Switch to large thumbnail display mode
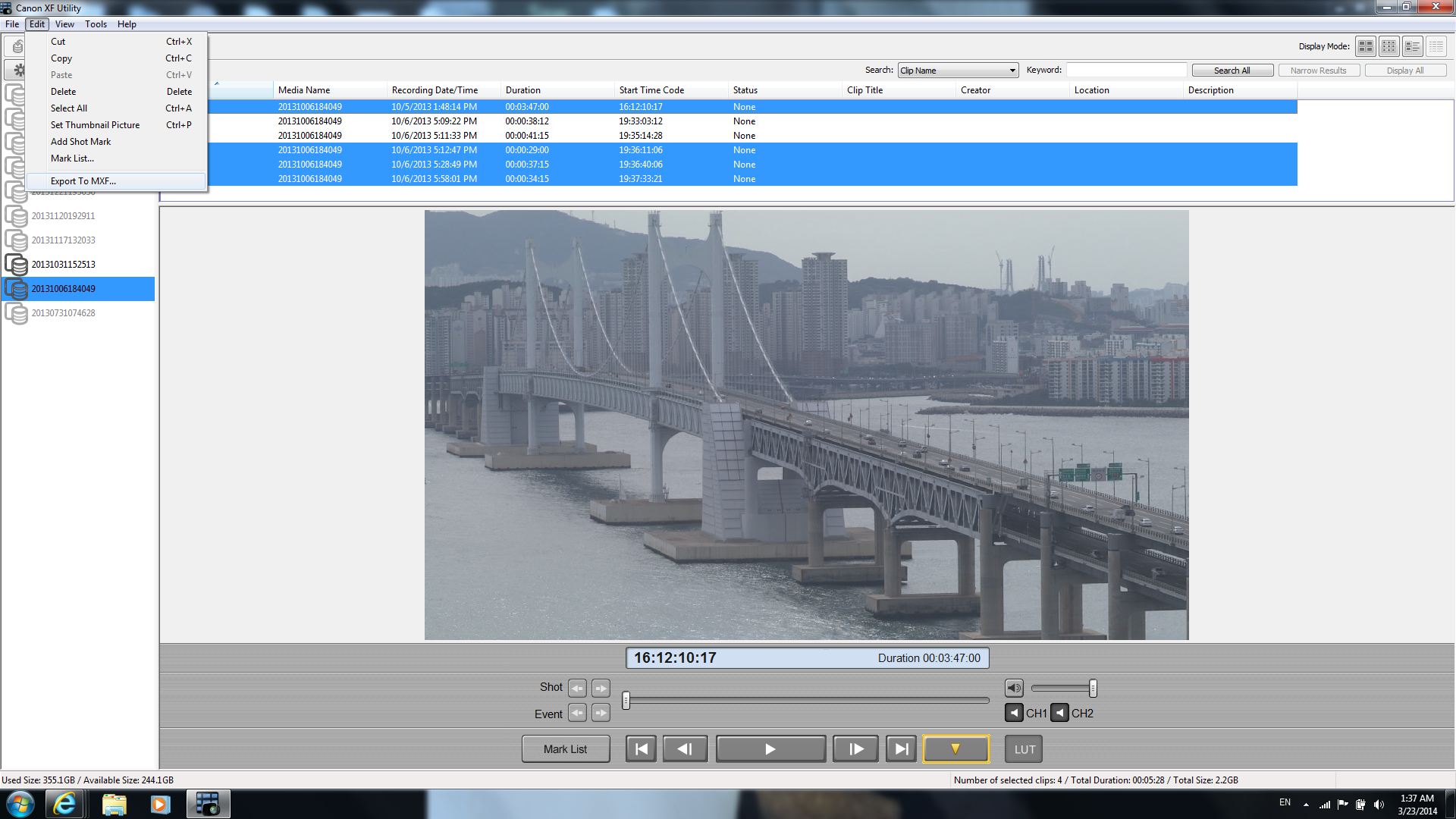This screenshot has height=819, width=1456. 1365,46
